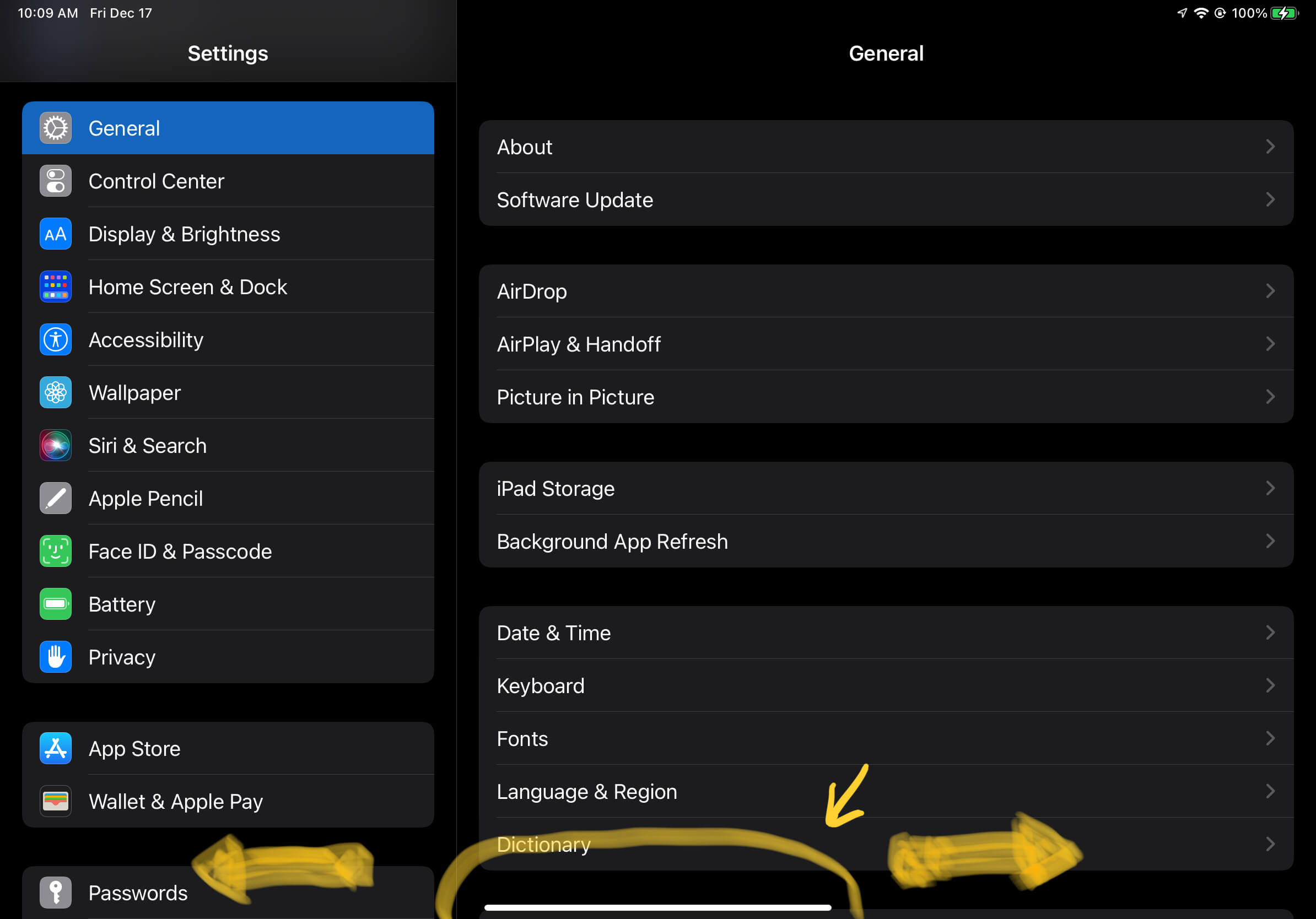Image resolution: width=1316 pixels, height=919 pixels.
Task: Tap the General gear icon
Action: (x=54, y=127)
